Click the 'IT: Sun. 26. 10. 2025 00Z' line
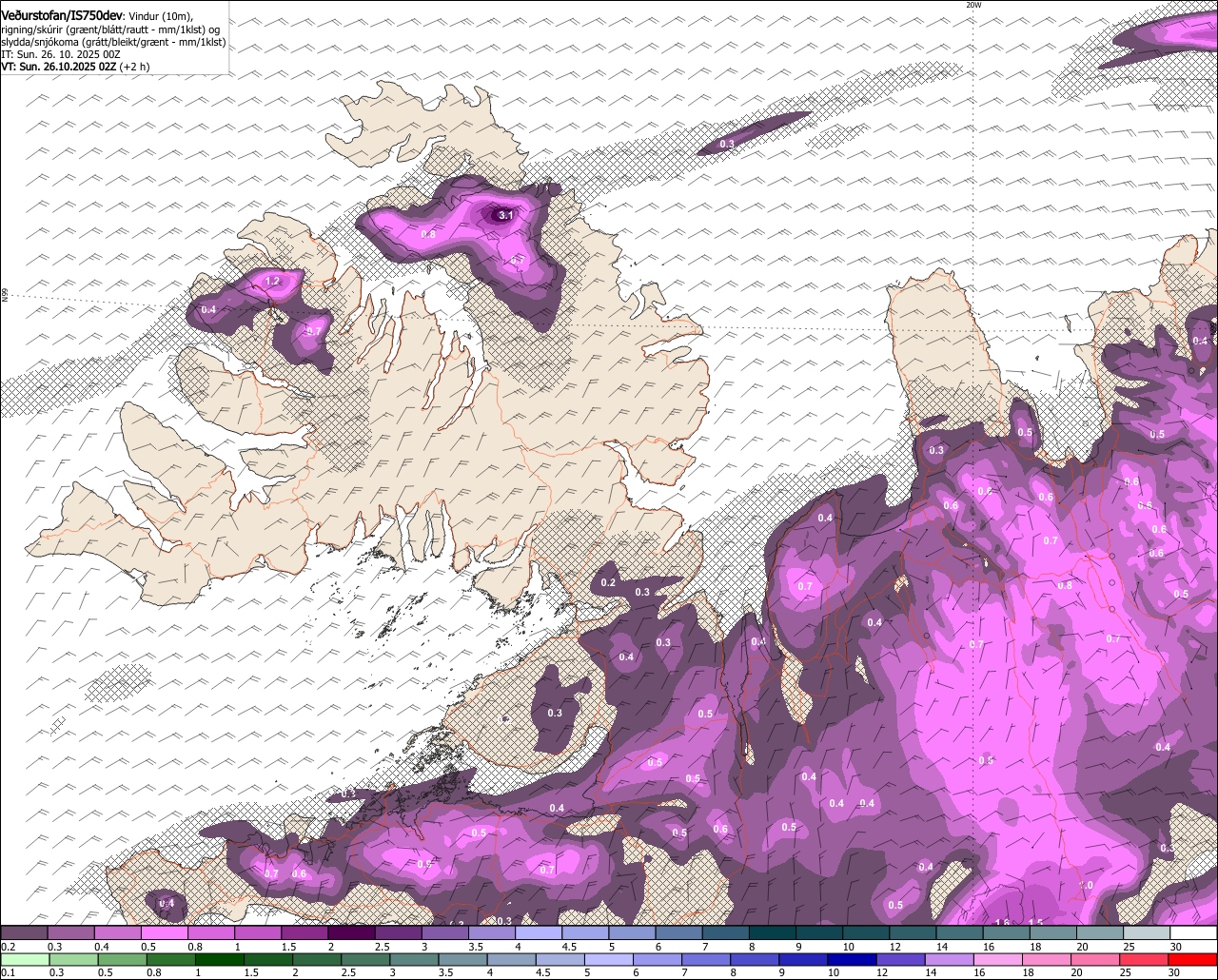 point(61,54)
